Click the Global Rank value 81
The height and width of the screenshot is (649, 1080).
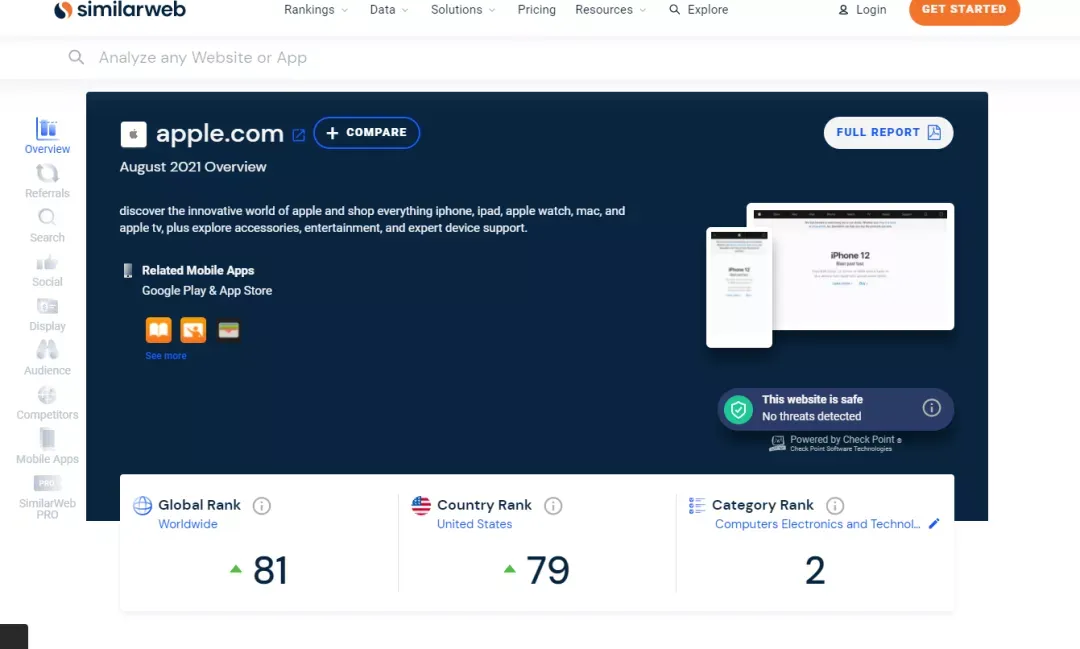tap(270, 570)
